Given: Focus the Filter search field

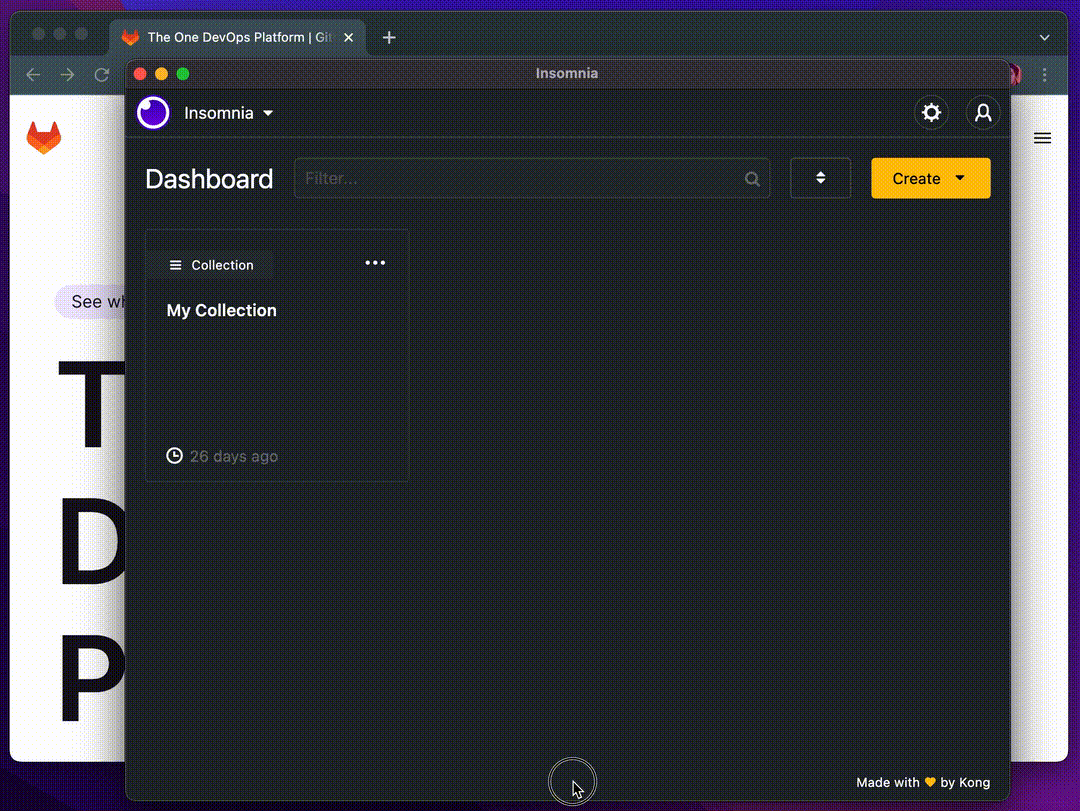Looking at the screenshot, I should 532,178.
